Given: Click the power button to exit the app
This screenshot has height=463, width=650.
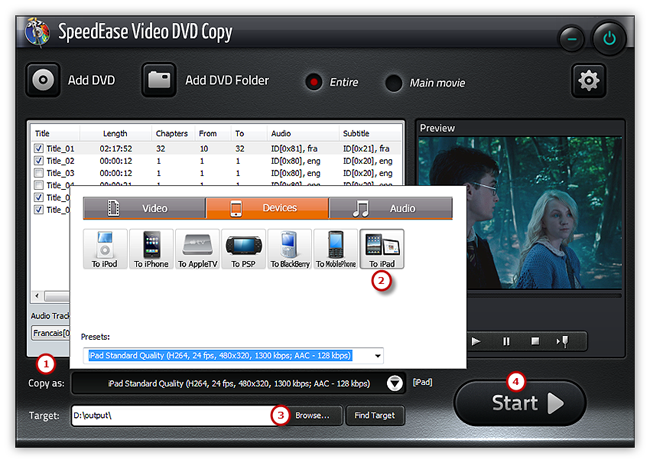Looking at the screenshot, I should tap(609, 39).
